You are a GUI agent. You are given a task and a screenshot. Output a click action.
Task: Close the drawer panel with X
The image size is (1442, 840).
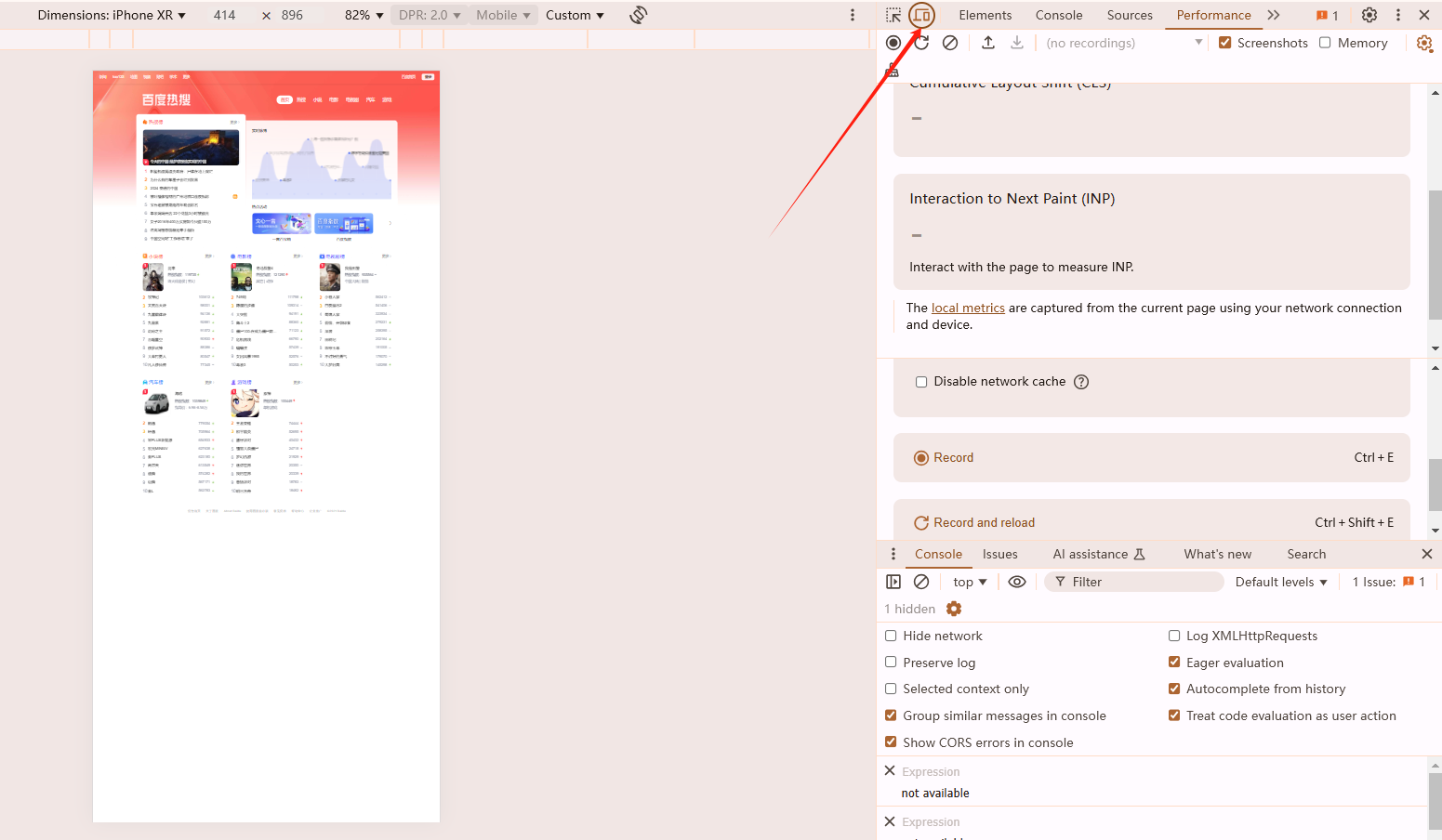click(x=1427, y=554)
